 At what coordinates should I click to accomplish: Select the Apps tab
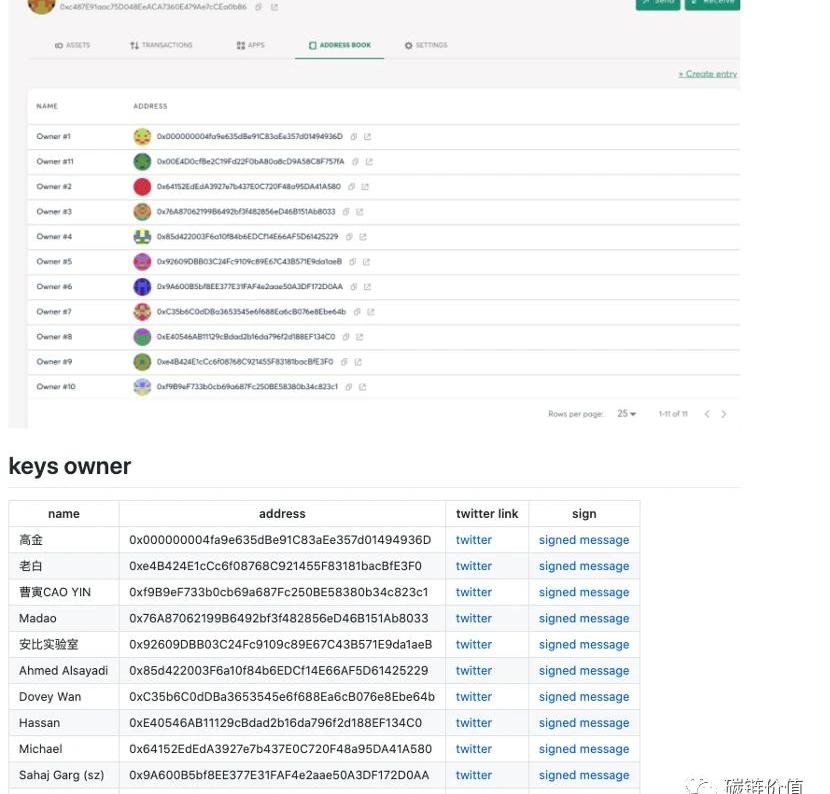click(250, 46)
